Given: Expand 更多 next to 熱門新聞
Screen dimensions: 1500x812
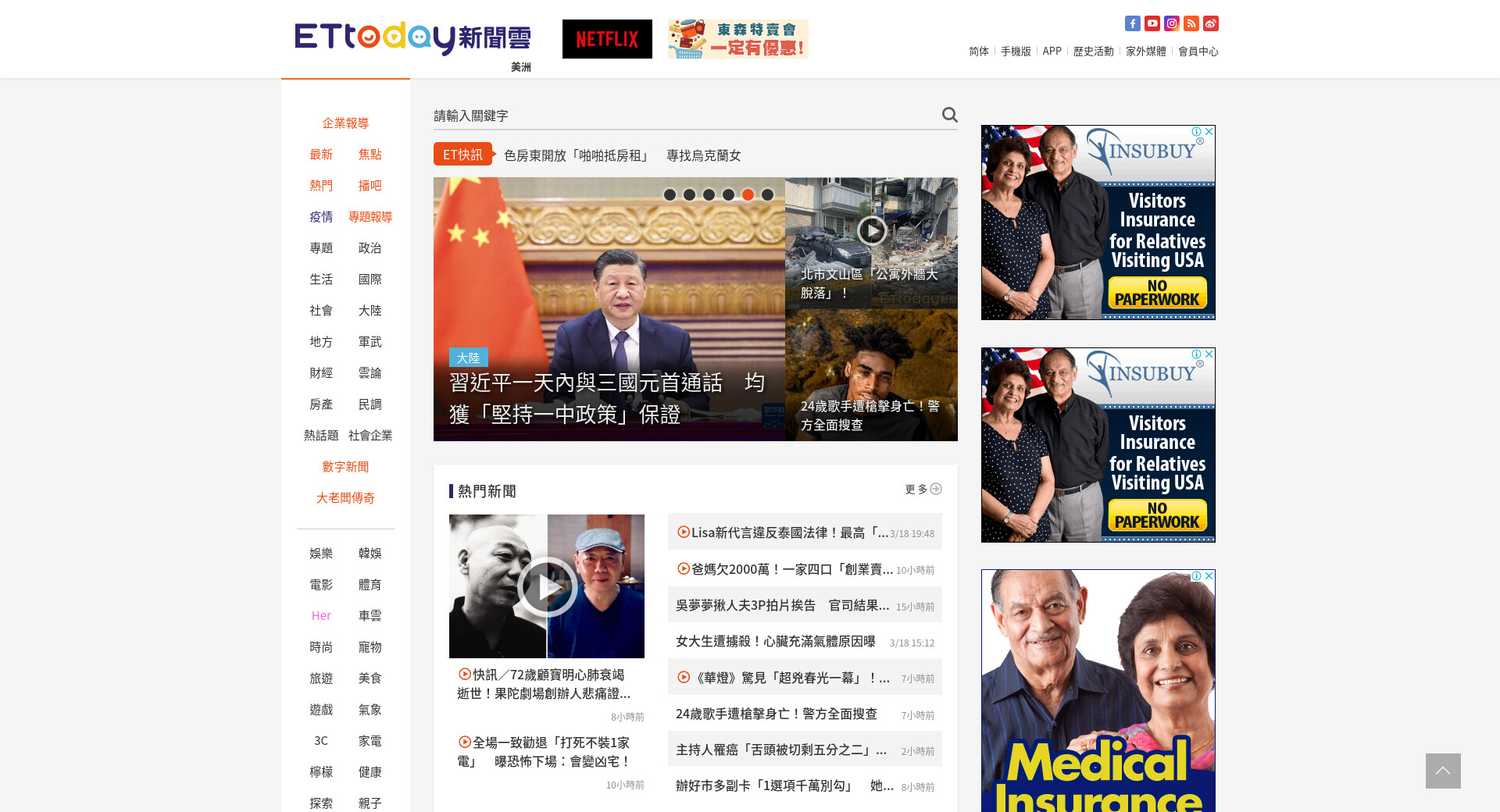Looking at the screenshot, I should [923, 490].
